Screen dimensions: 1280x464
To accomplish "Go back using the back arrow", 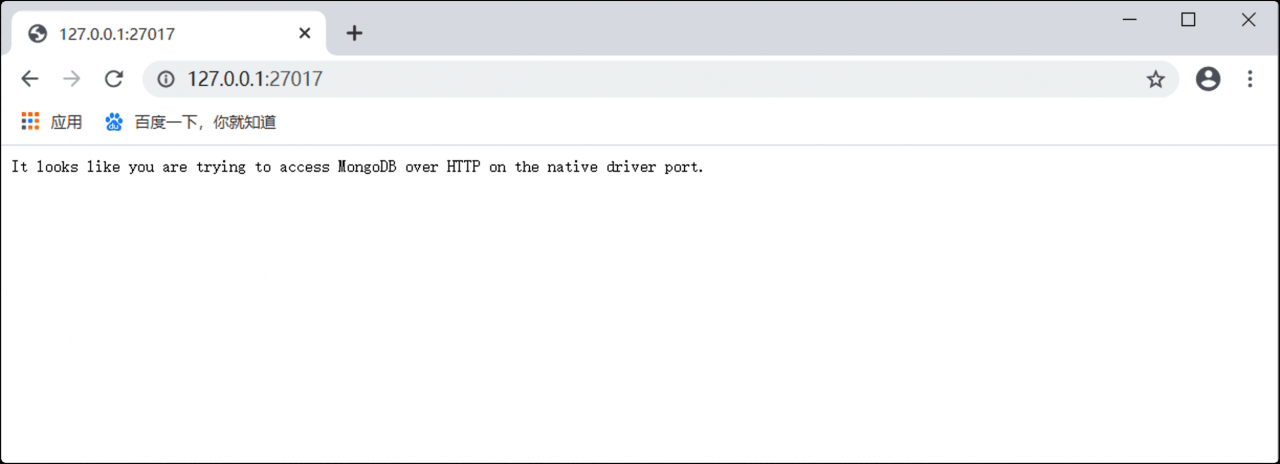I will (x=30, y=79).
